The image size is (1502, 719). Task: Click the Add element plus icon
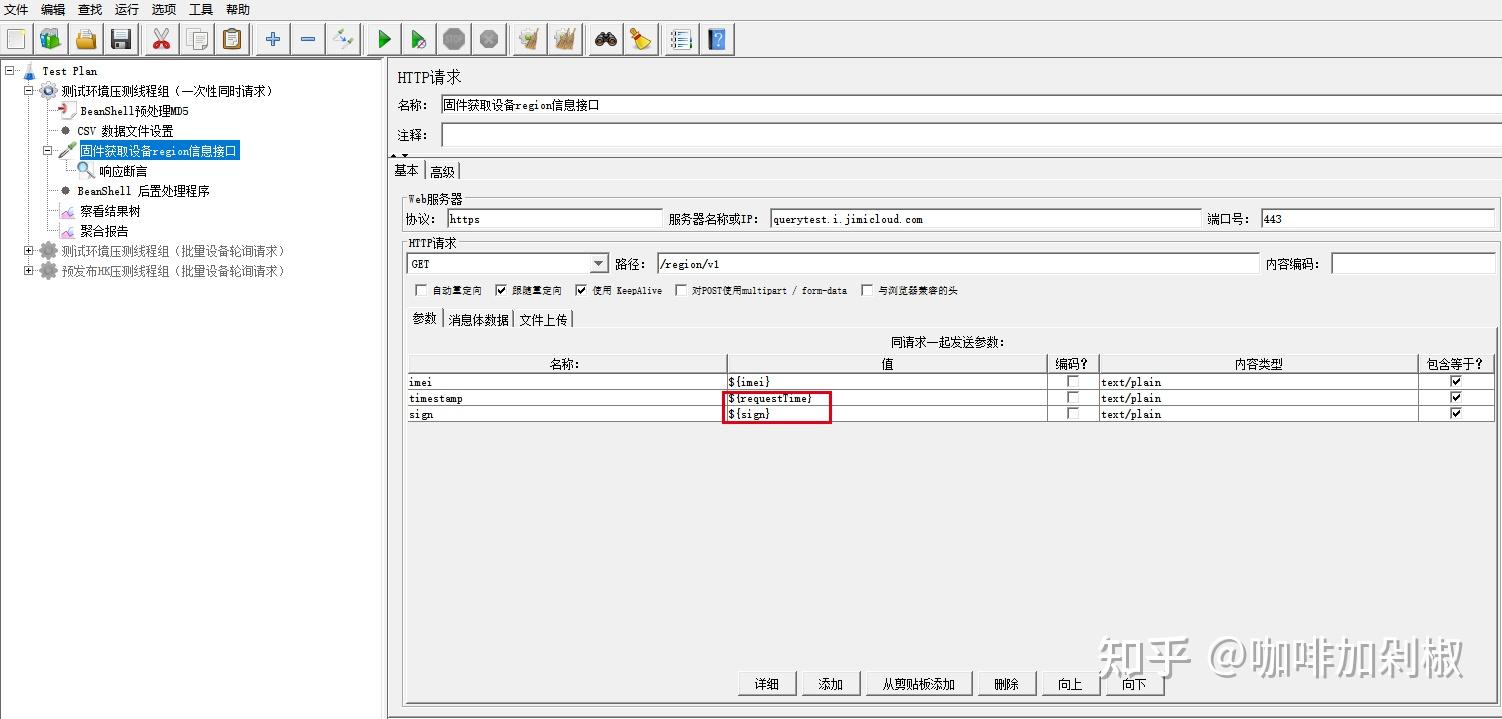pyautogui.click(x=272, y=38)
